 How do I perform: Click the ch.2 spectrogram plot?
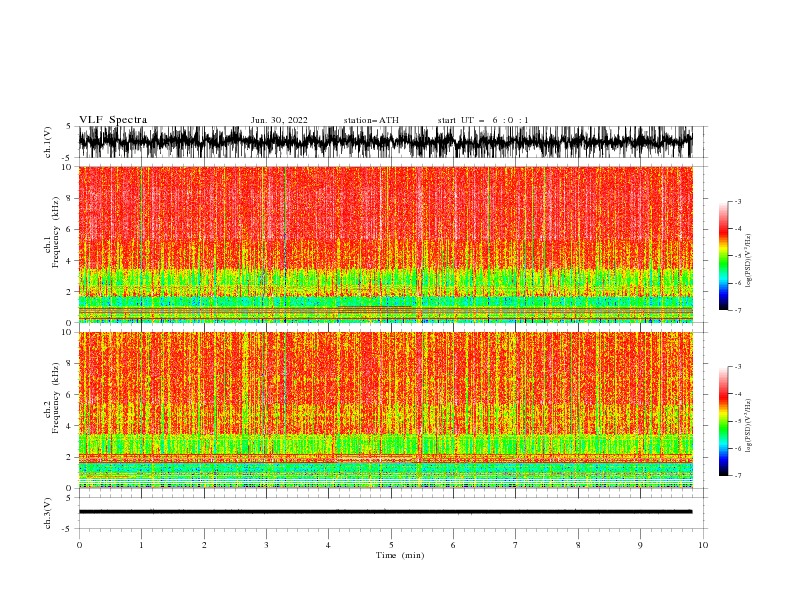[x=385, y=410]
